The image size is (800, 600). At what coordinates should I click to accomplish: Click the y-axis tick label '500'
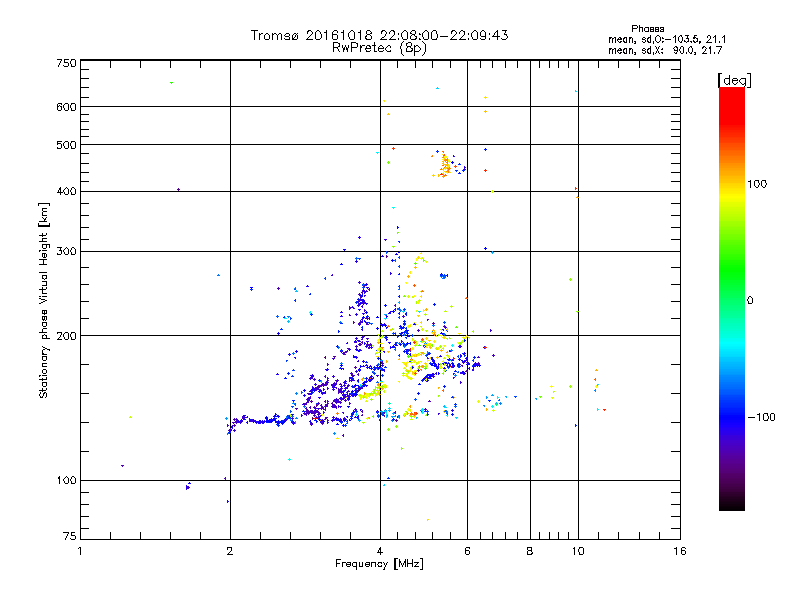66,145
